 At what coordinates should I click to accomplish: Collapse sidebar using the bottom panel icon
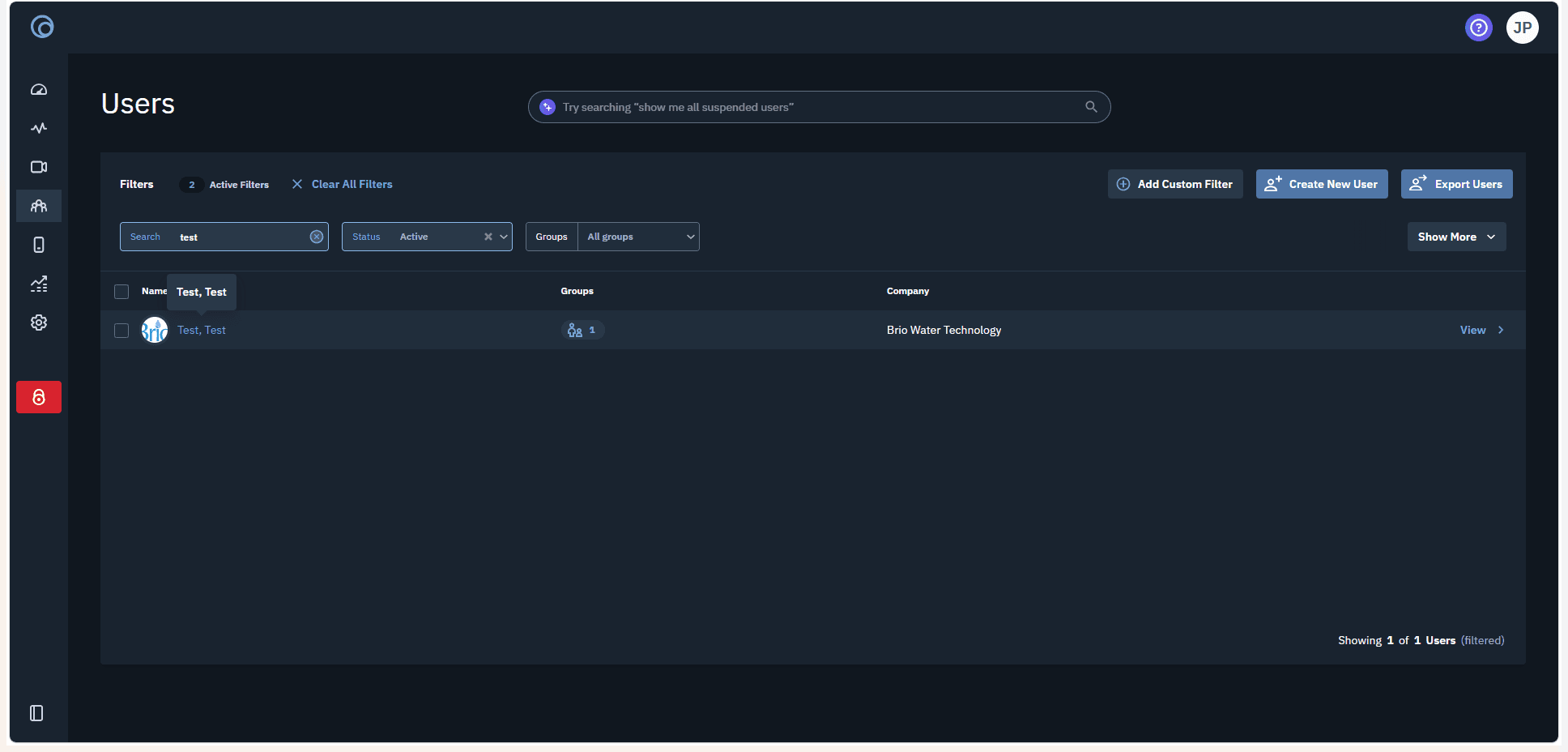click(36, 713)
